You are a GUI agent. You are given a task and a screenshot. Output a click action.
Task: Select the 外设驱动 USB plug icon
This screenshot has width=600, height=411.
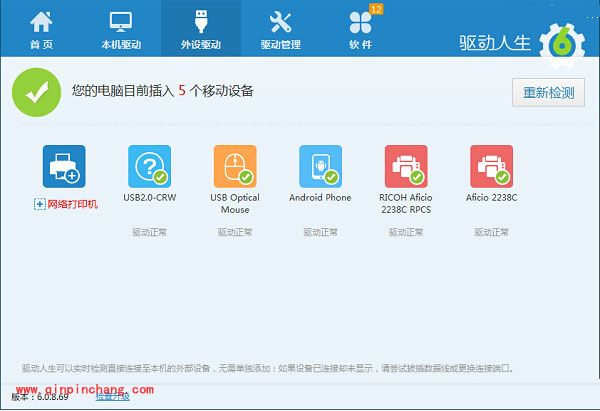point(201,21)
